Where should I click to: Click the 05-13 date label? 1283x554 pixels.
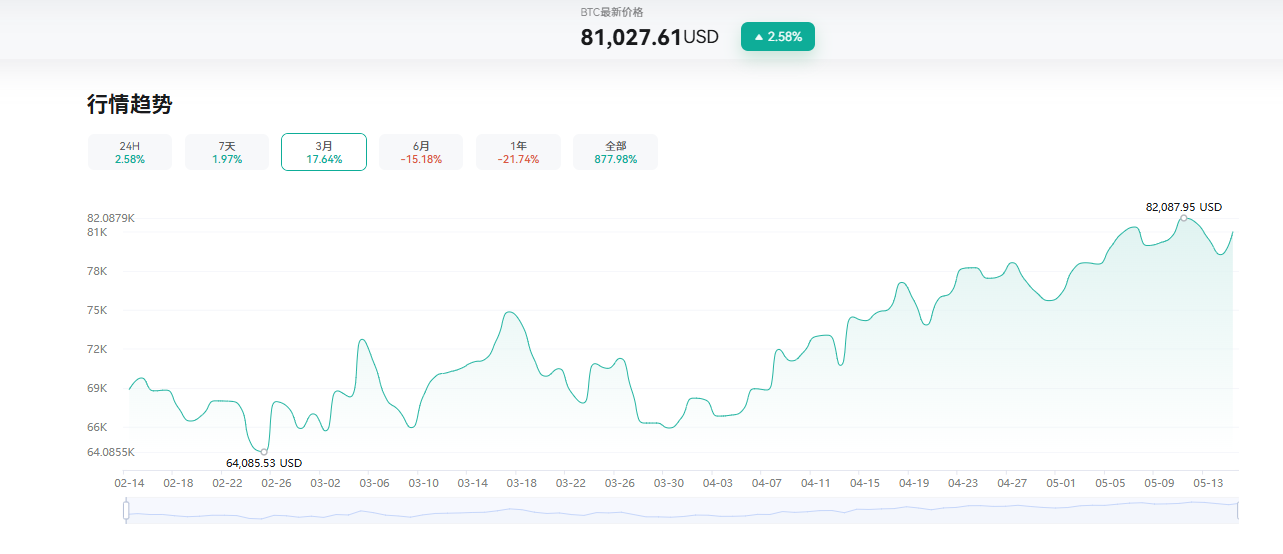coord(1208,483)
